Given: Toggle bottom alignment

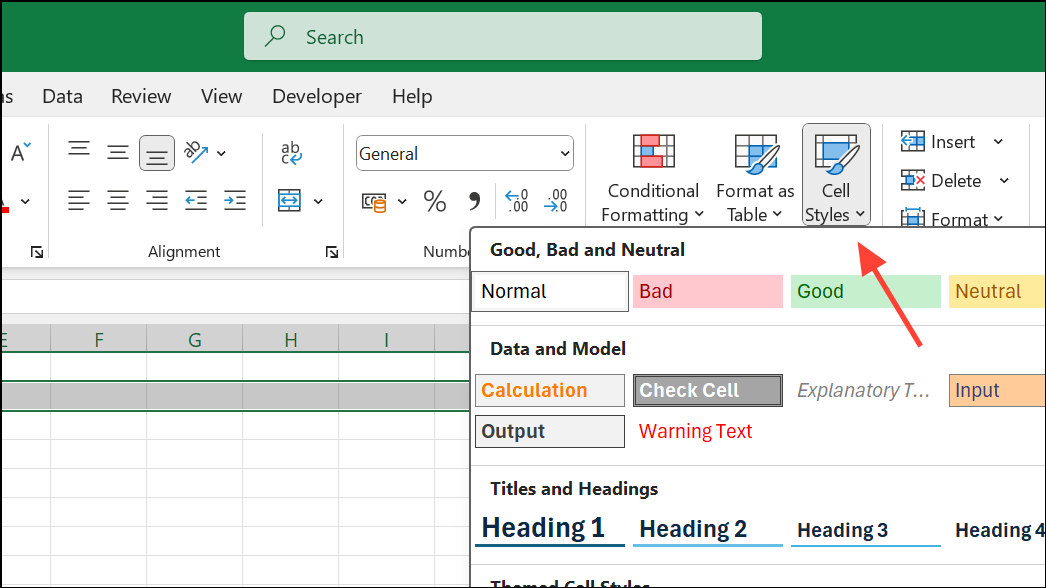Looking at the screenshot, I should pos(157,151).
